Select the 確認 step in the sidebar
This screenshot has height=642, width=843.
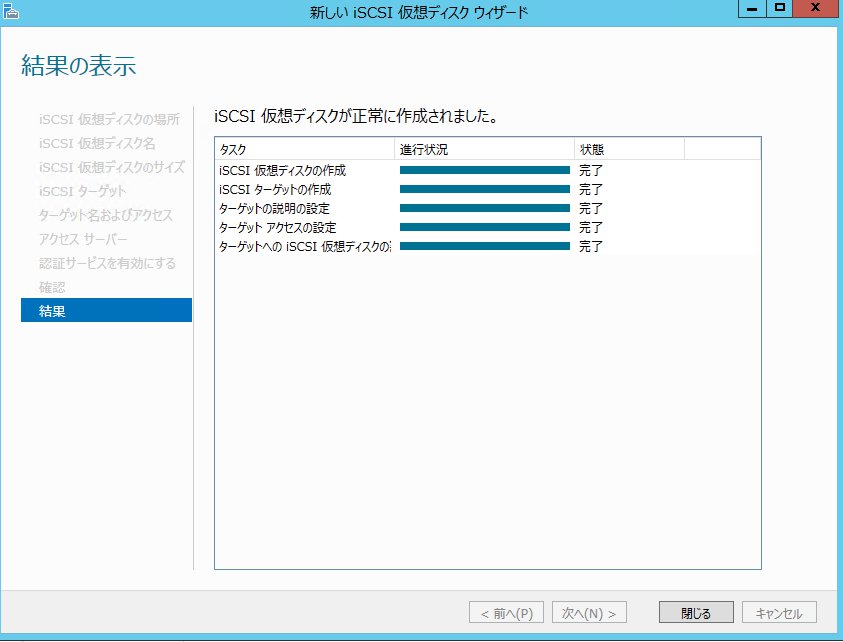52,287
